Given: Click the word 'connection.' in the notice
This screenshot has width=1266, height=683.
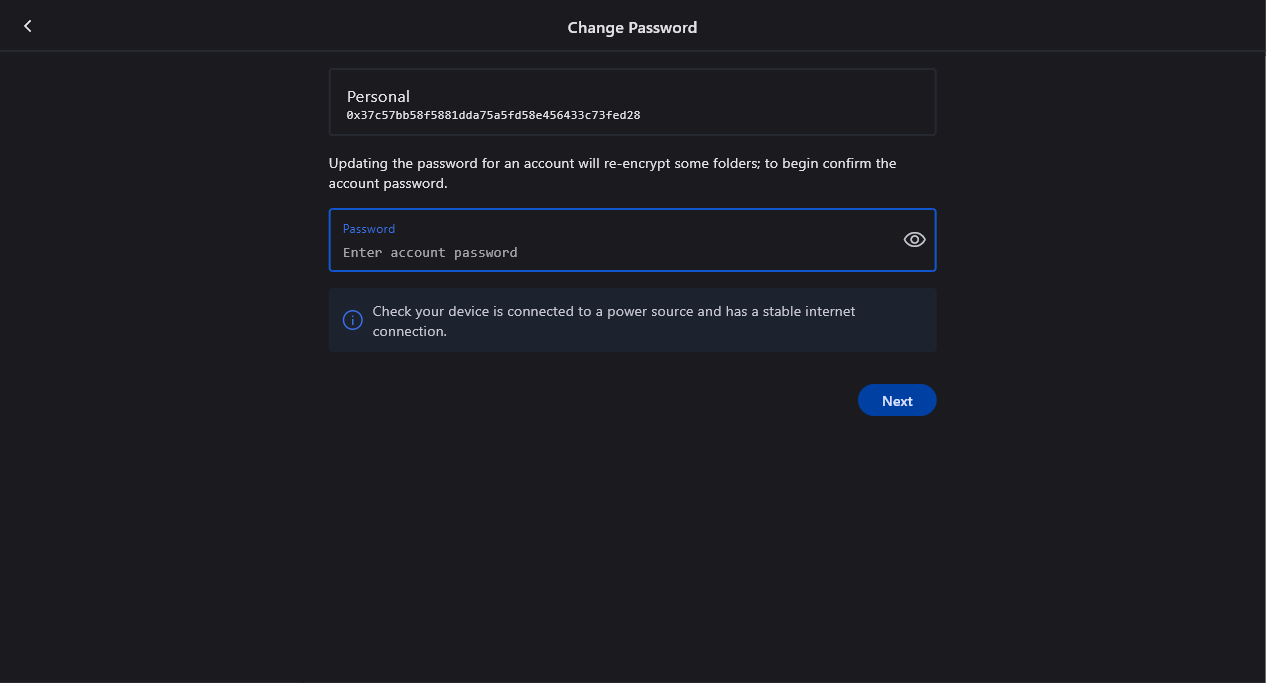Looking at the screenshot, I should [410, 331].
